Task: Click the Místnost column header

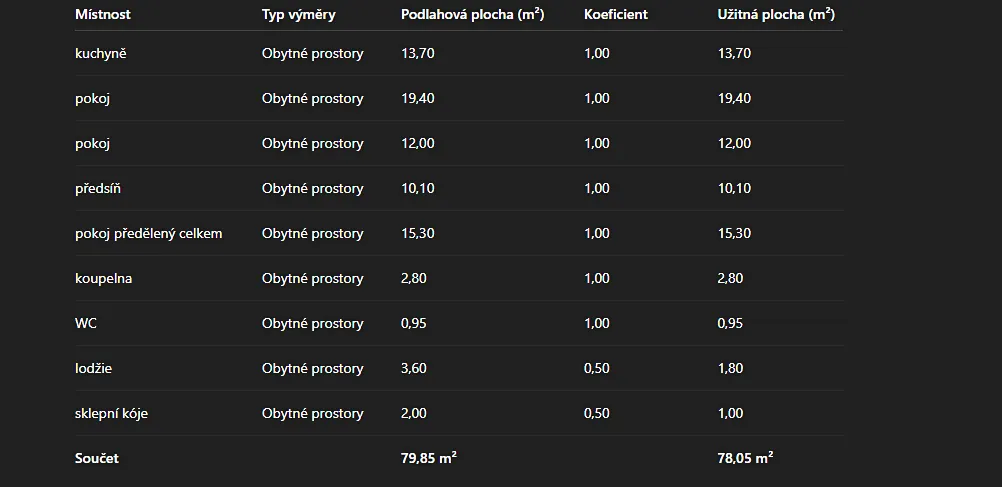Action: point(103,15)
